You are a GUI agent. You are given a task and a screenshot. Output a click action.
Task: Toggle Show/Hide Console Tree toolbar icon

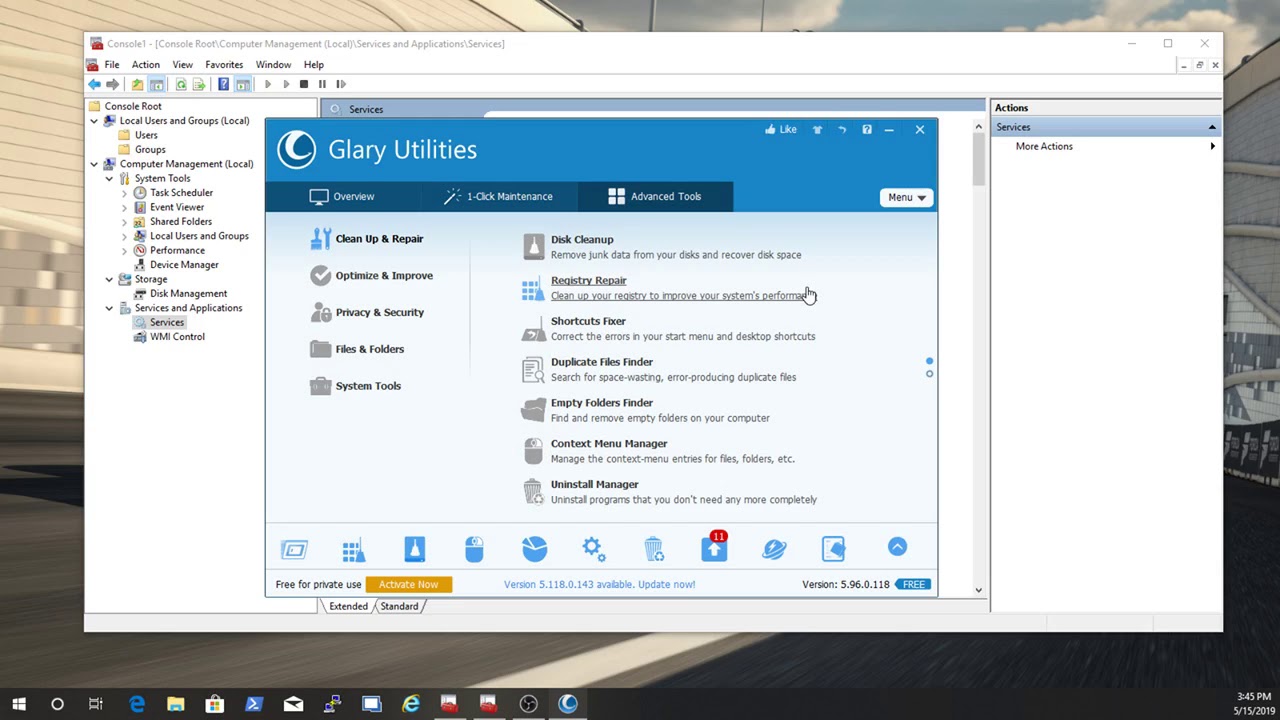point(157,84)
